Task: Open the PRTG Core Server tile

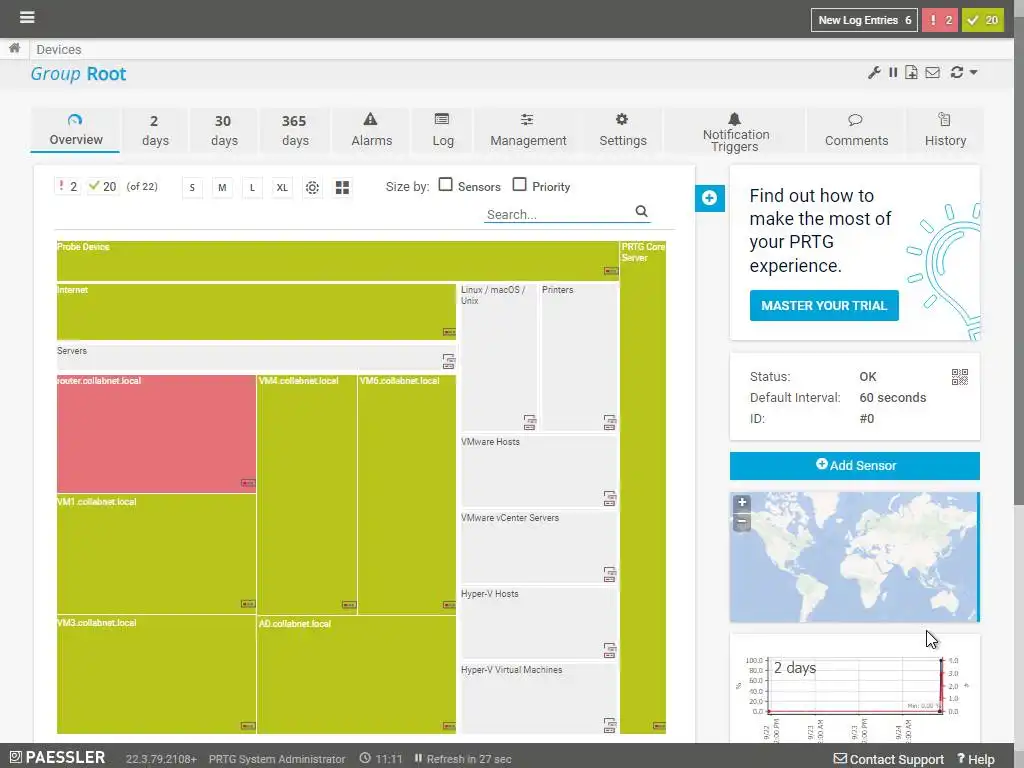Action: [643, 487]
